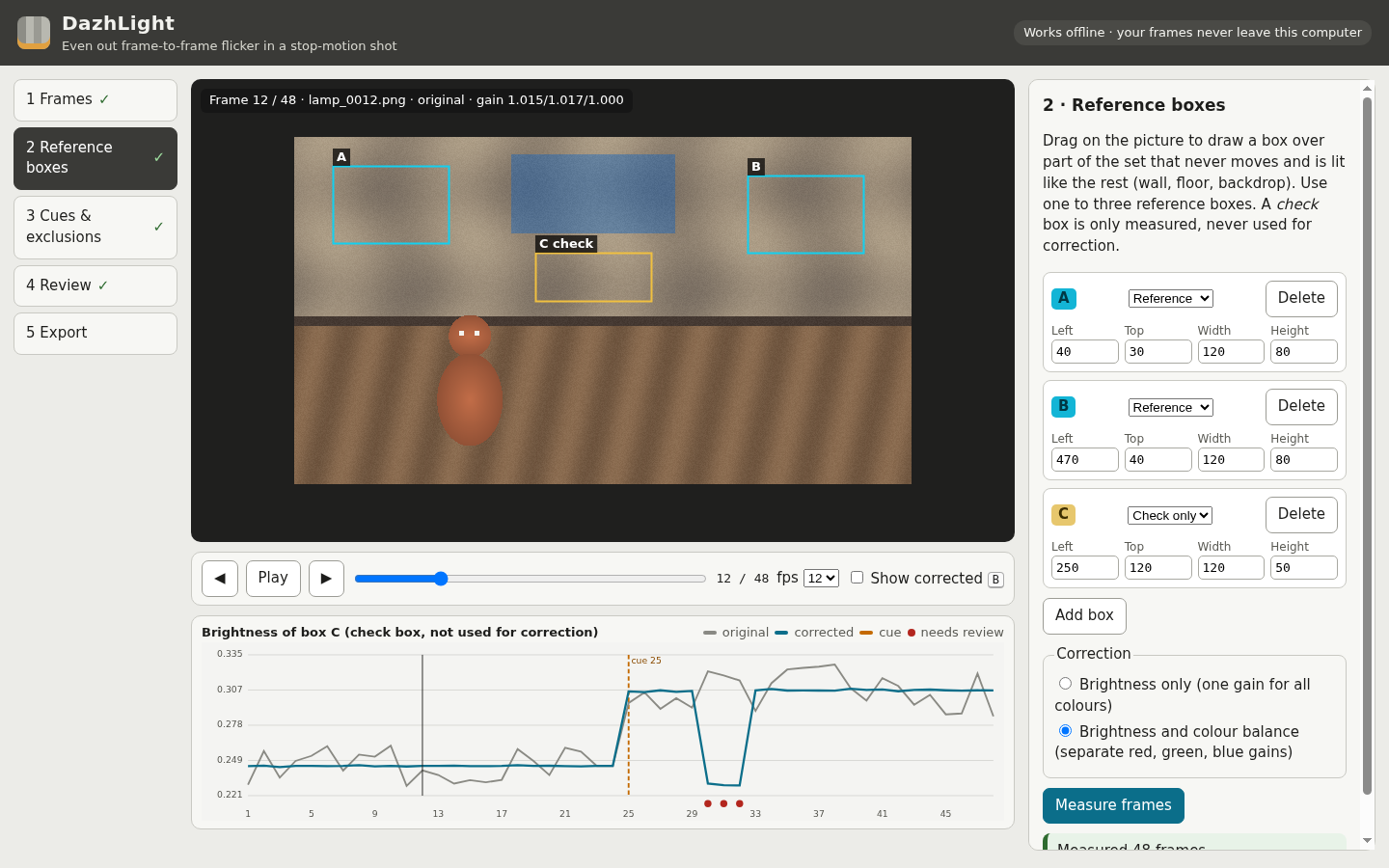Edit box A Width field

tap(1231, 352)
